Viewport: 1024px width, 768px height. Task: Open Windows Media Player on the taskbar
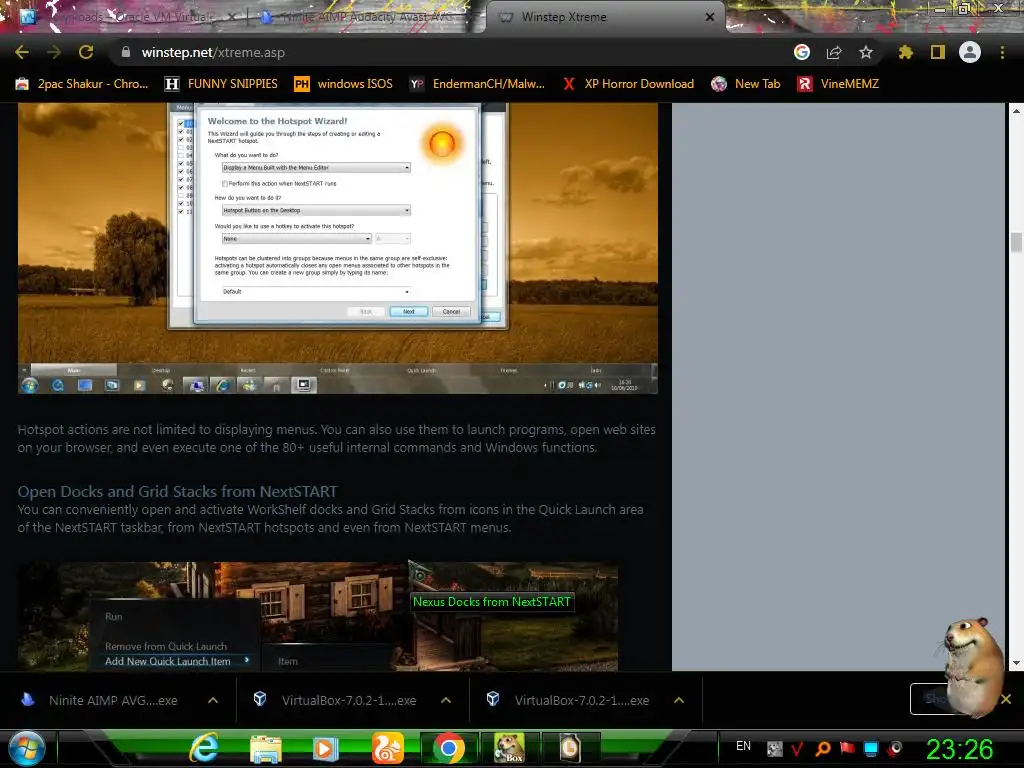pos(325,748)
